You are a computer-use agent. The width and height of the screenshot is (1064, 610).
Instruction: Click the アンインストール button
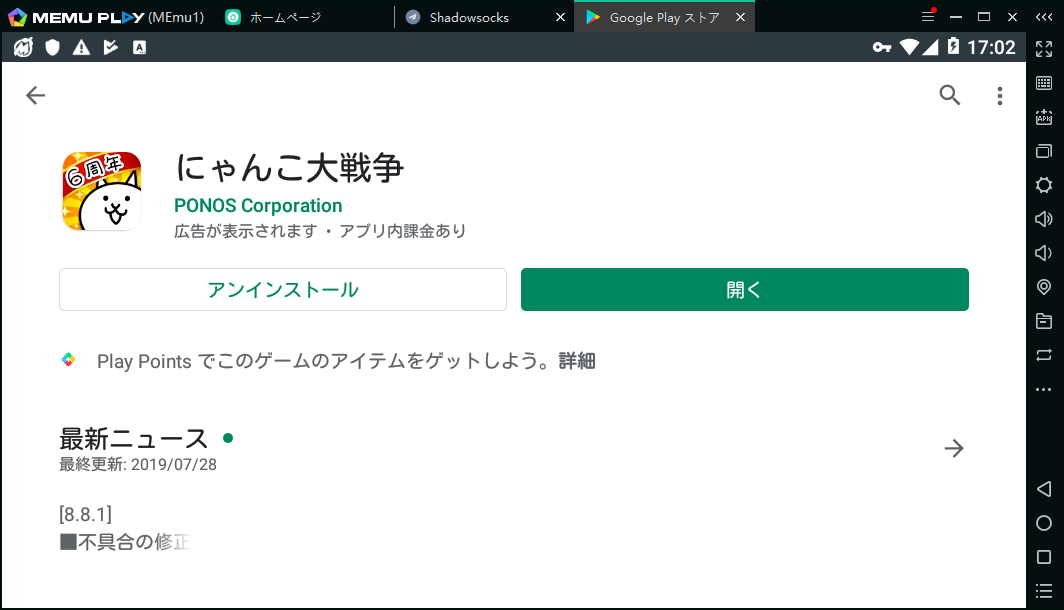click(283, 290)
